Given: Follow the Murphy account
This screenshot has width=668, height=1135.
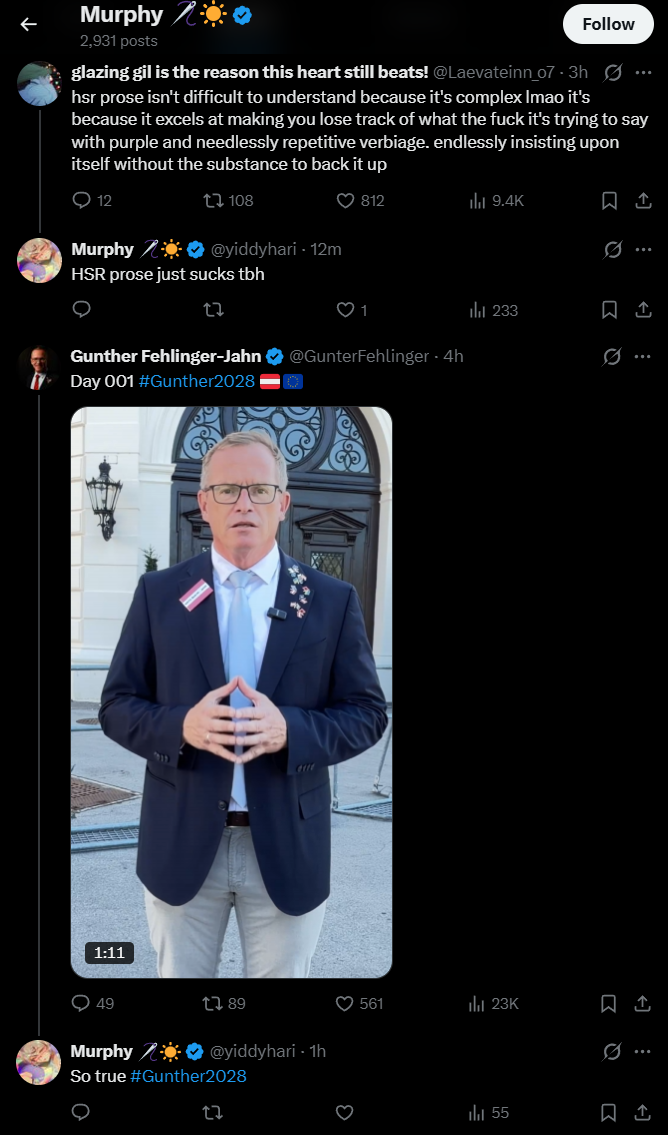Looking at the screenshot, I should [608, 24].
